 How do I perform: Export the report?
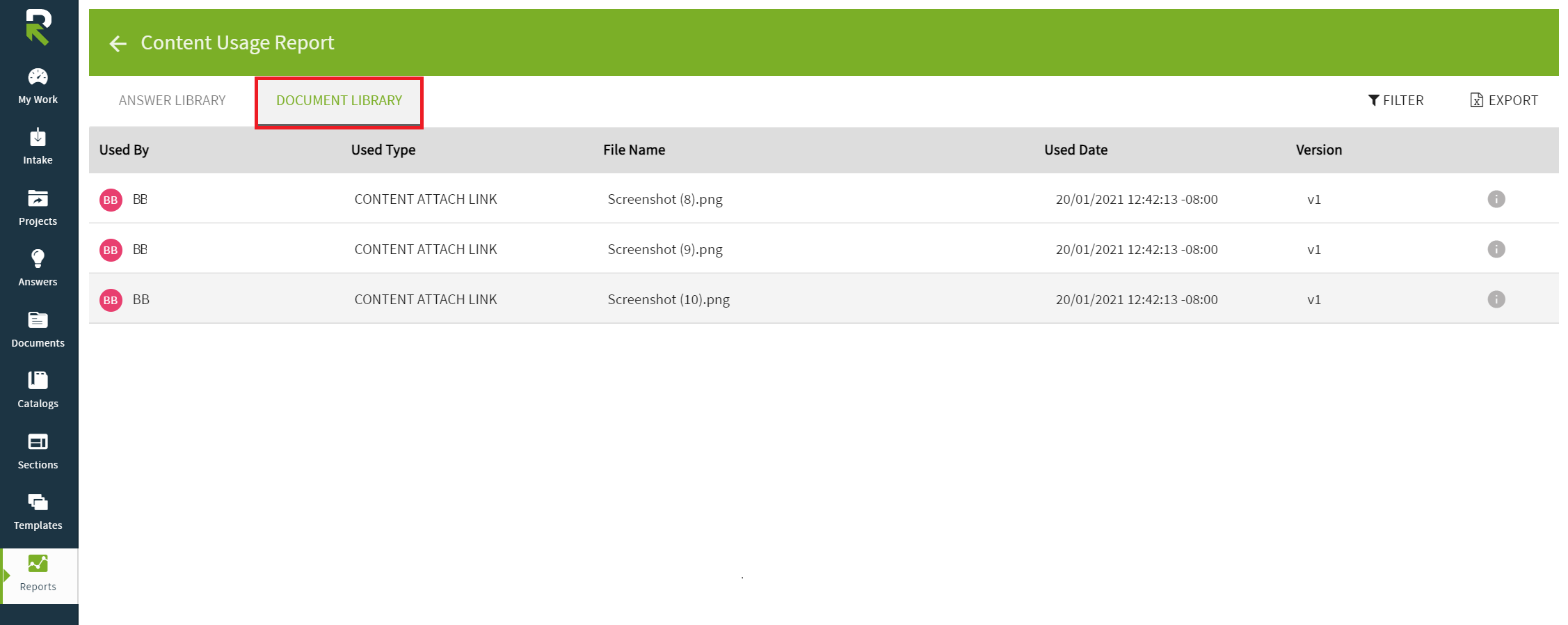[1503, 100]
